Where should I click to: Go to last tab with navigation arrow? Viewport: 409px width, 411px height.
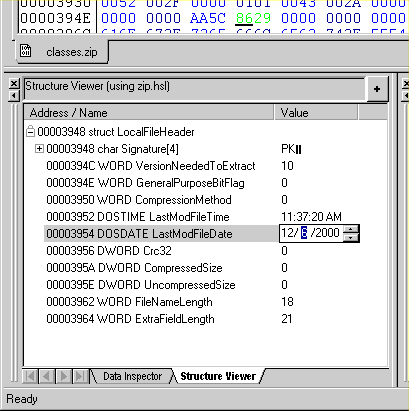point(80,376)
